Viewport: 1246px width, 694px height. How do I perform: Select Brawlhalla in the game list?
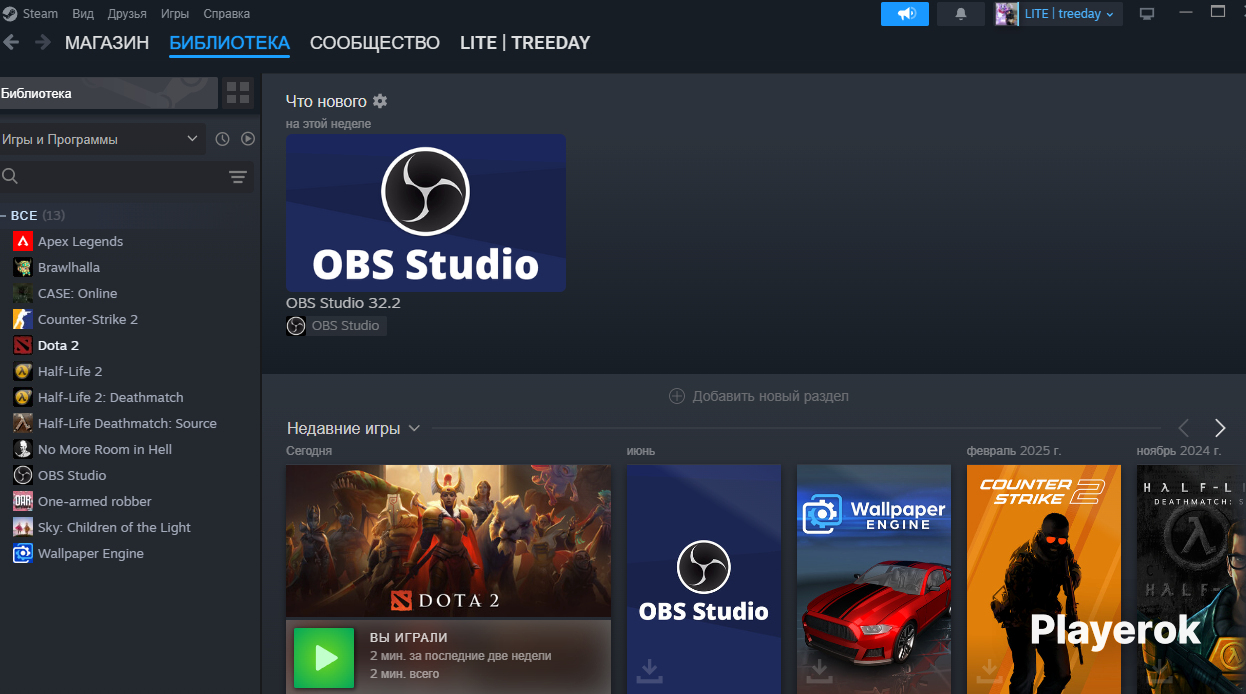(130, 267)
